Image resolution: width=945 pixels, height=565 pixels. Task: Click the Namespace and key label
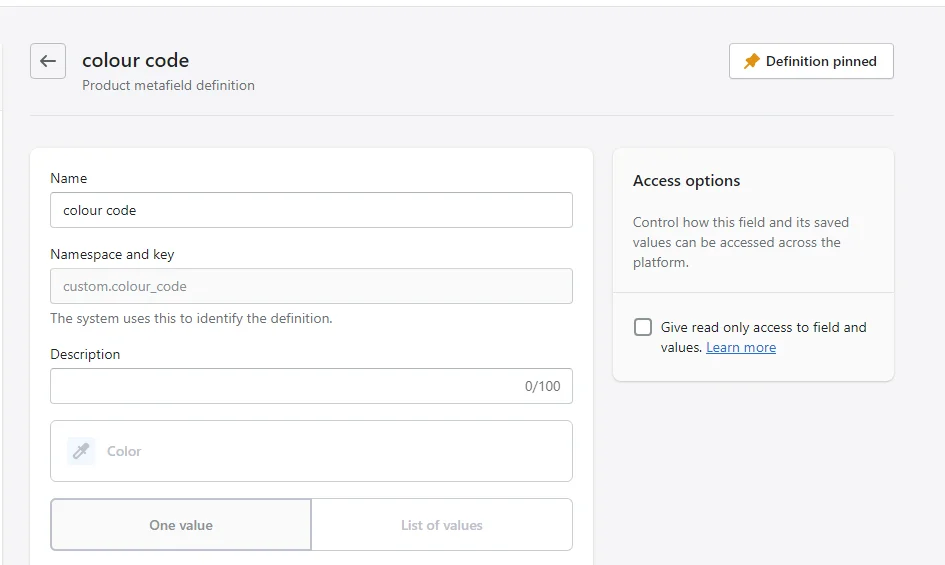pos(112,254)
